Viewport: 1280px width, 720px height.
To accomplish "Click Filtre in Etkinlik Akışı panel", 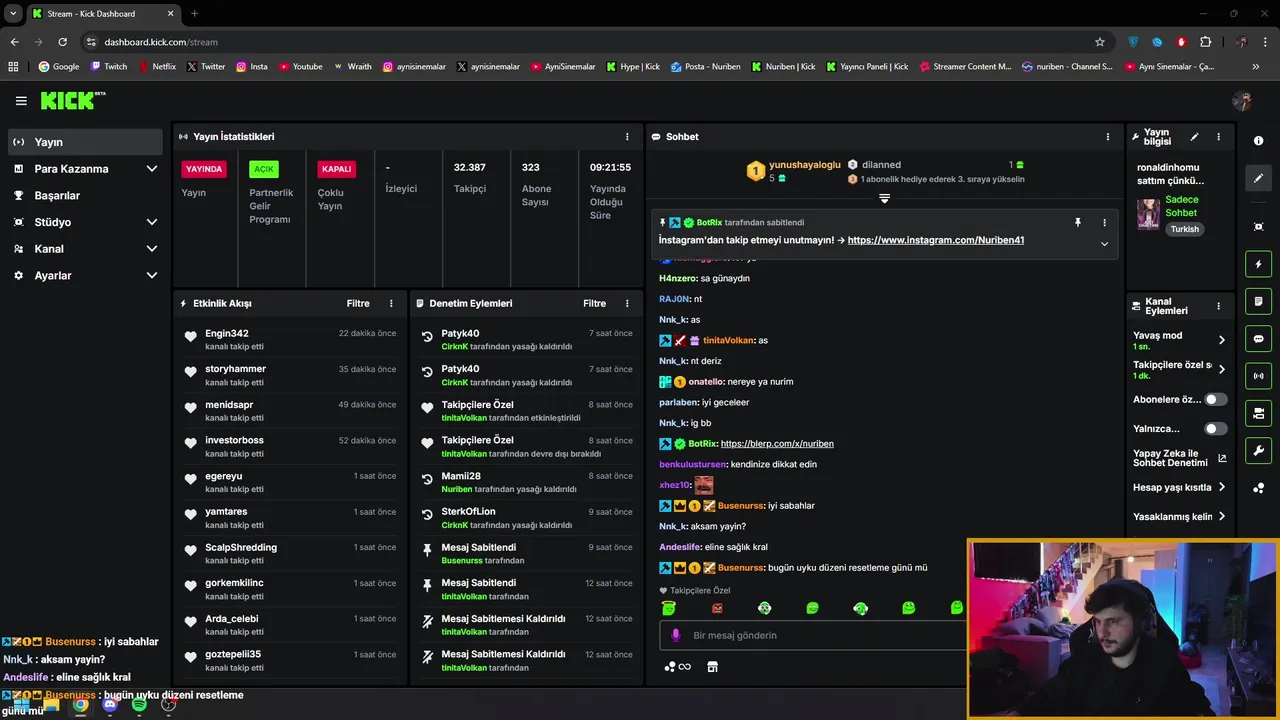I will [358, 303].
